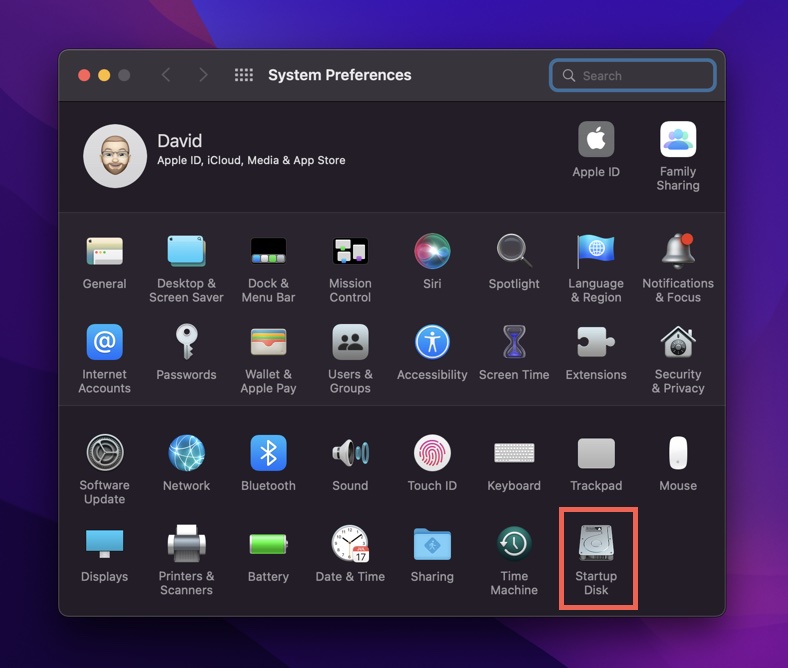Image resolution: width=788 pixels, height=668 pixels.
Task: Minimize window with the yellow button
Action: 104,75
